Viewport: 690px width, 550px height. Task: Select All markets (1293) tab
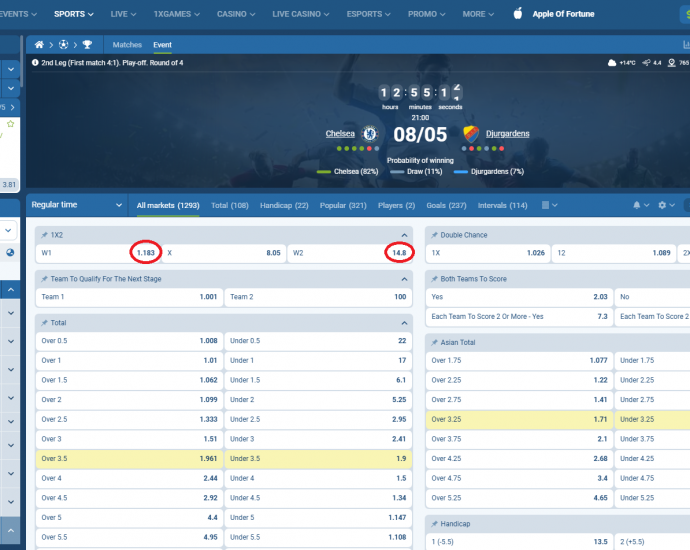point(168,205)
